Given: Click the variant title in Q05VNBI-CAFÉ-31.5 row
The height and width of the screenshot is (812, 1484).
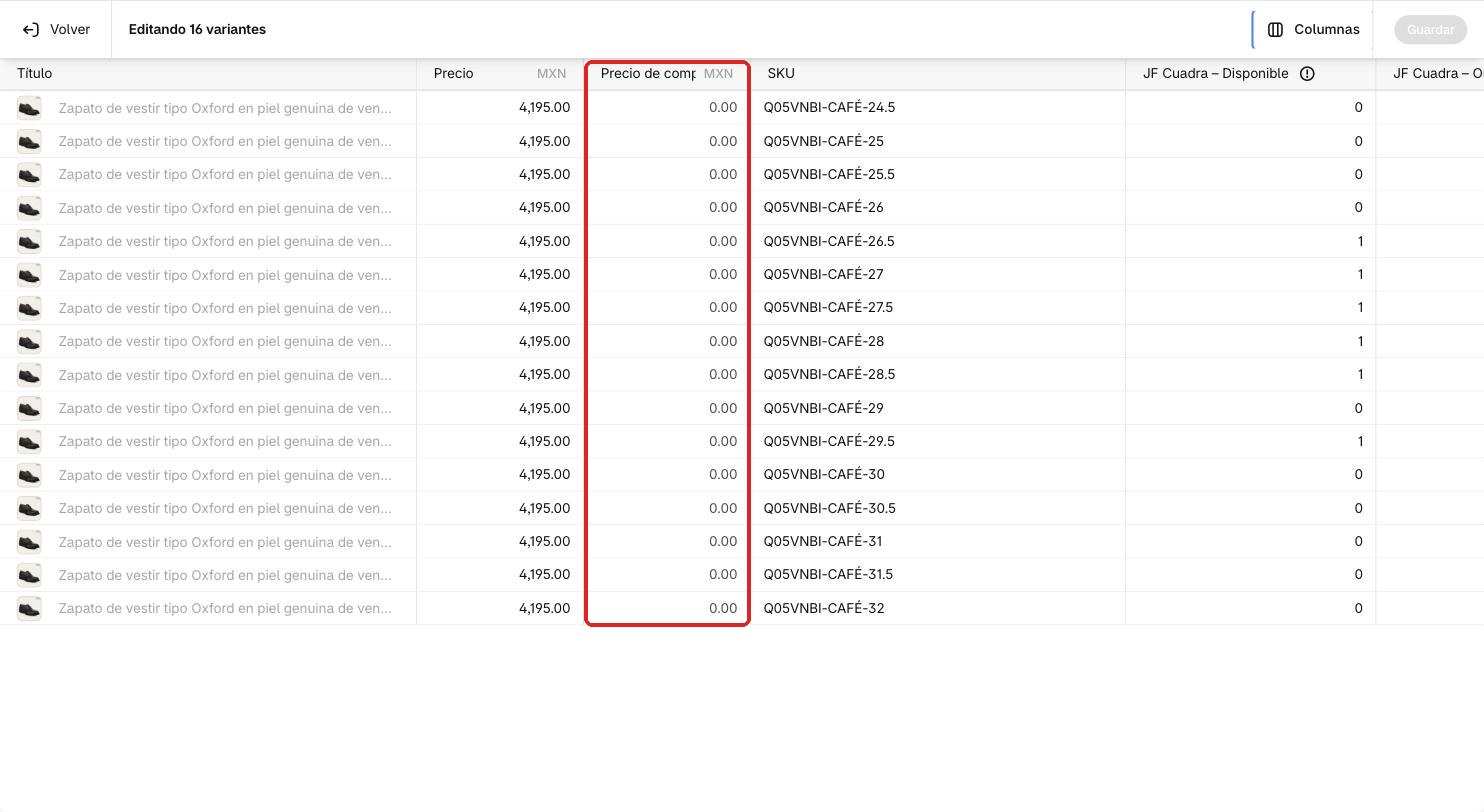Looking at the screenshot, I should [x=225, y=575].
